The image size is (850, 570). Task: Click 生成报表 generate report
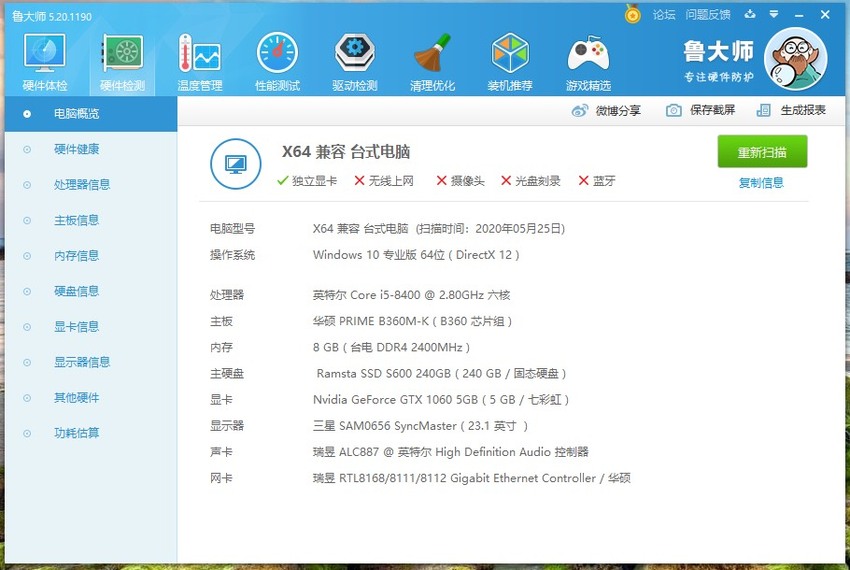pos(791,110)
